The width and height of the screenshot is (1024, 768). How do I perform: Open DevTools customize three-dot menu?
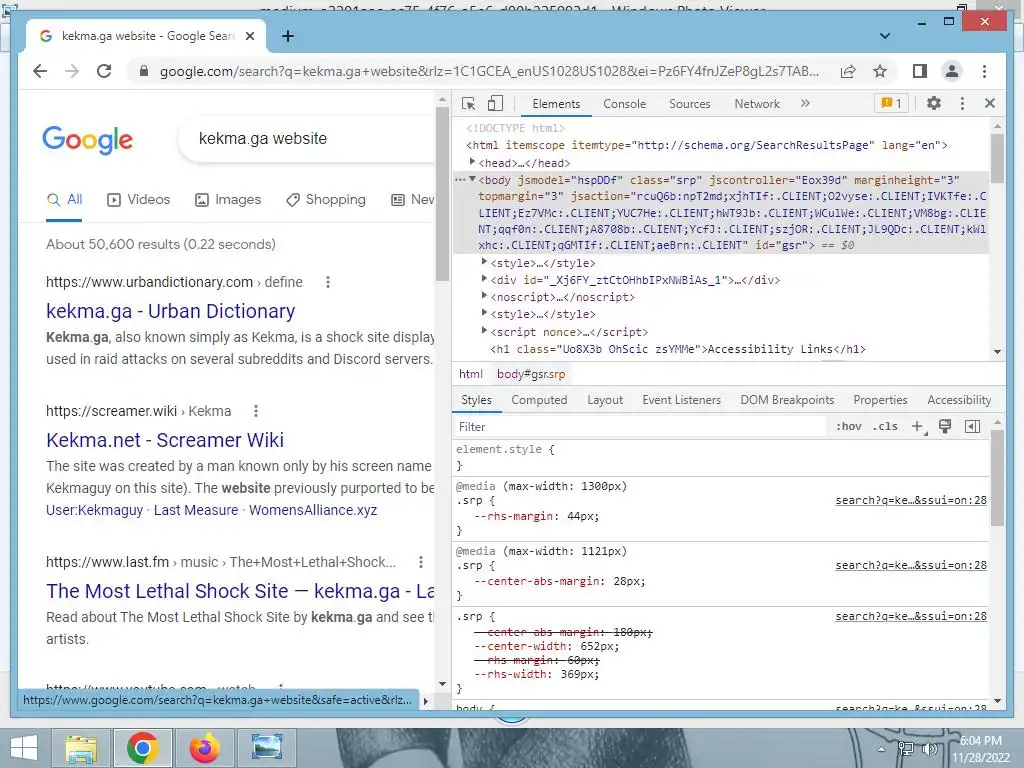click(x=962, y=103)
